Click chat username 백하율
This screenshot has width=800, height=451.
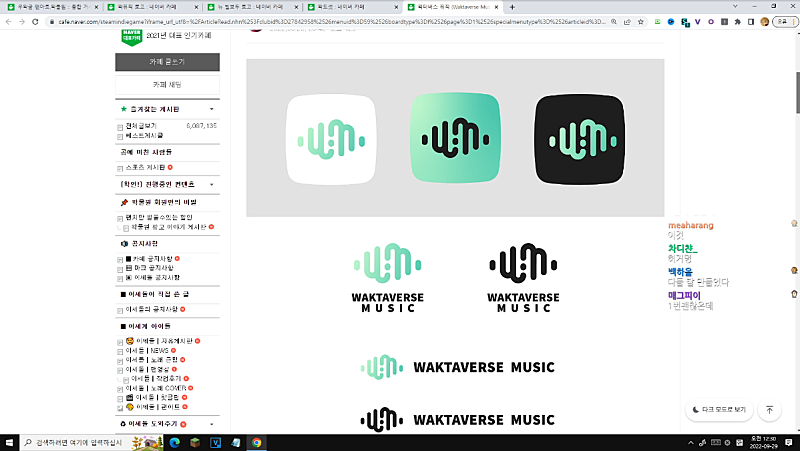click(680, 272)
